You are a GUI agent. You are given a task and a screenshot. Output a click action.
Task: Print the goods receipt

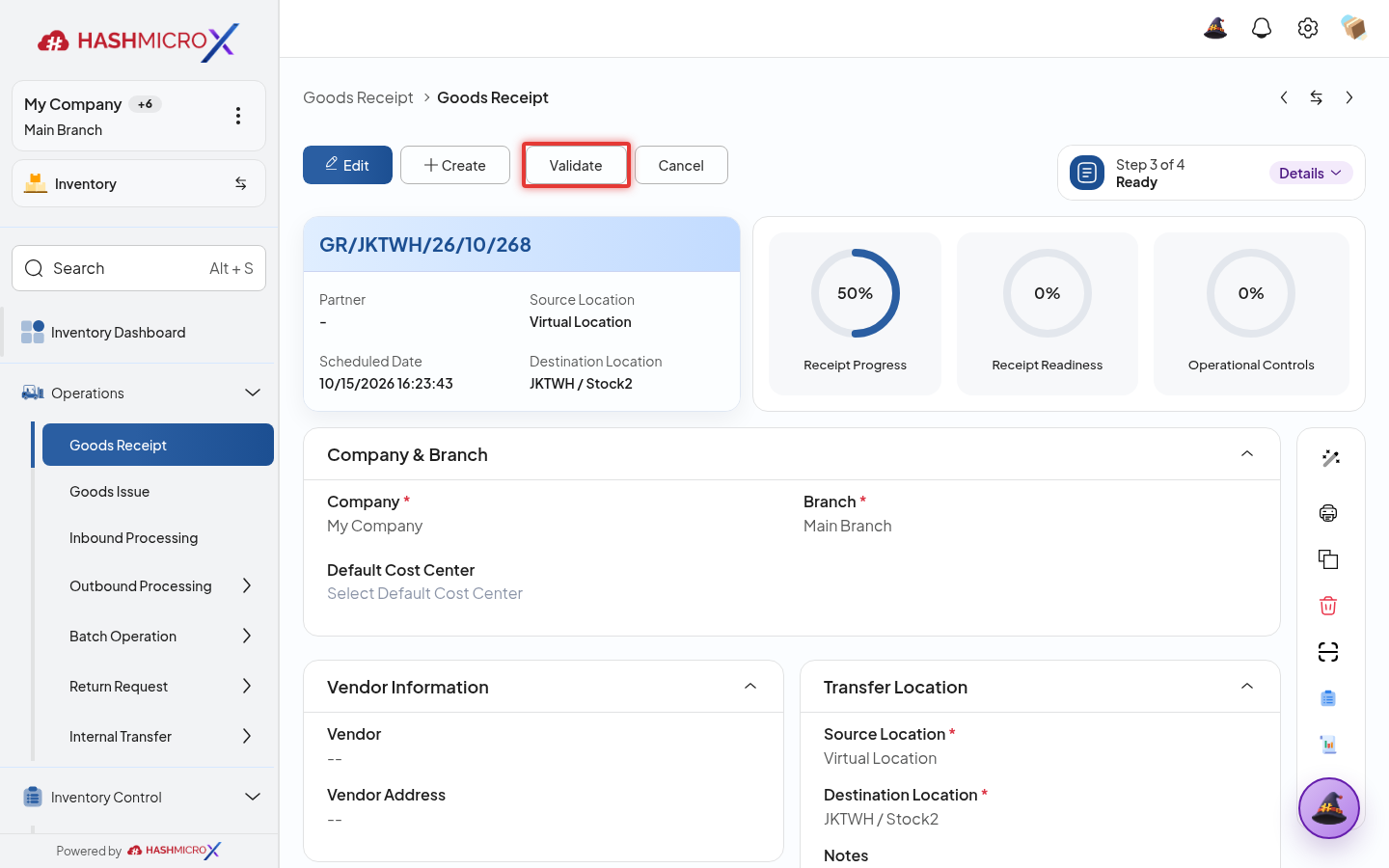click(1328, 513)
